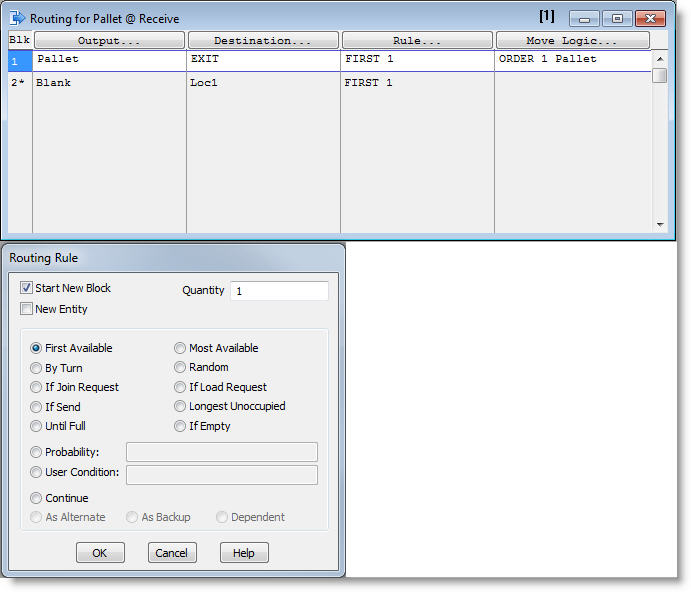Open the Move Logic... column button
691x592 pixels.
pos(572,41)
